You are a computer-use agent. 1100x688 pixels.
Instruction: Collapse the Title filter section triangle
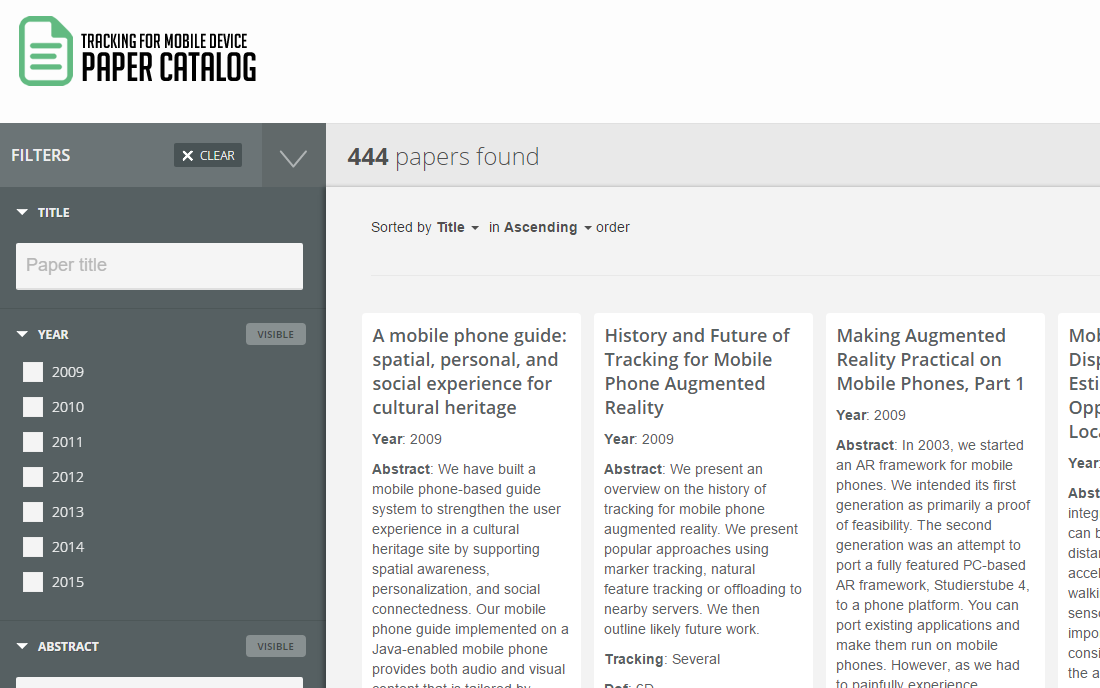point(22,212)
